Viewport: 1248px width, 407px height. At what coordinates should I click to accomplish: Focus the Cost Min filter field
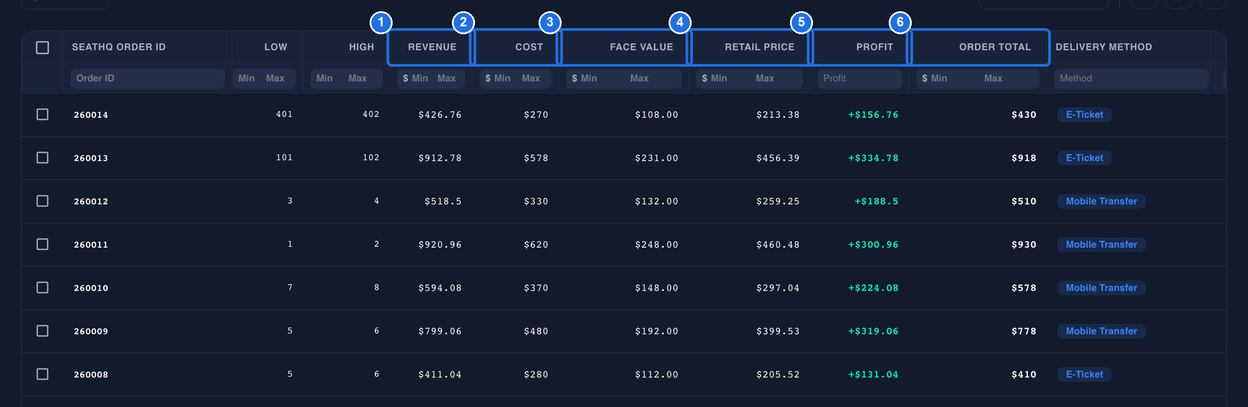504,78
